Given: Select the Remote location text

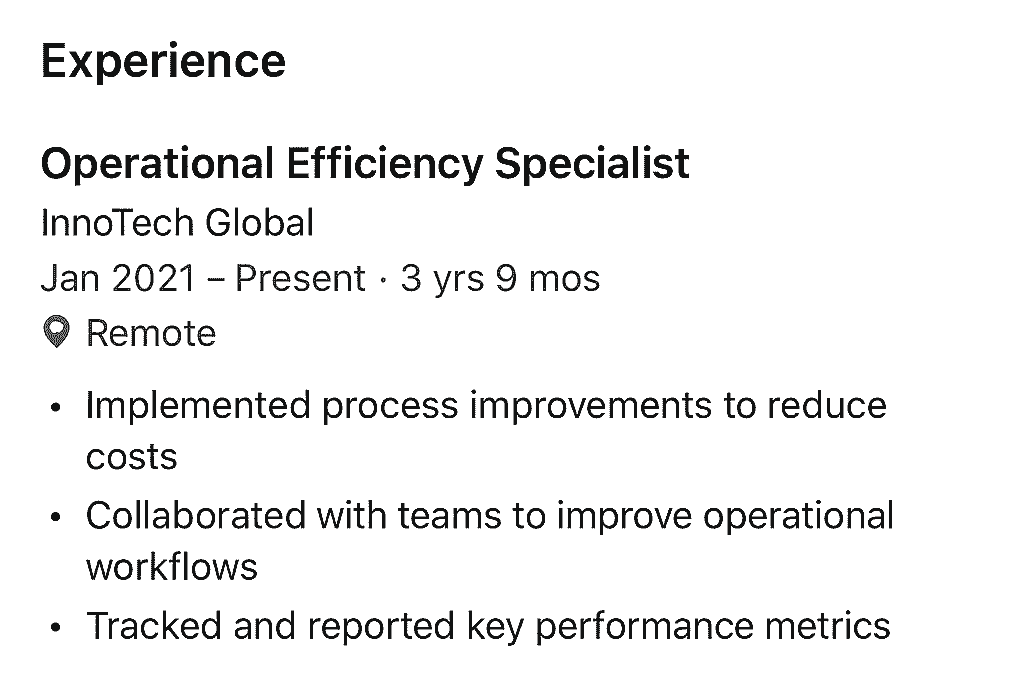Looking at the screenshot, I should tap(151, 333).
